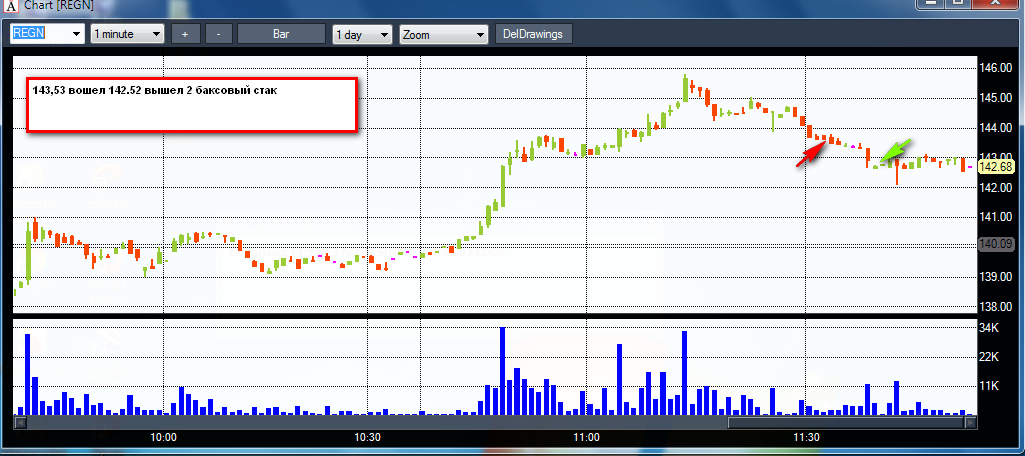Click the plus zoom-in button

[x=186, y=34]
